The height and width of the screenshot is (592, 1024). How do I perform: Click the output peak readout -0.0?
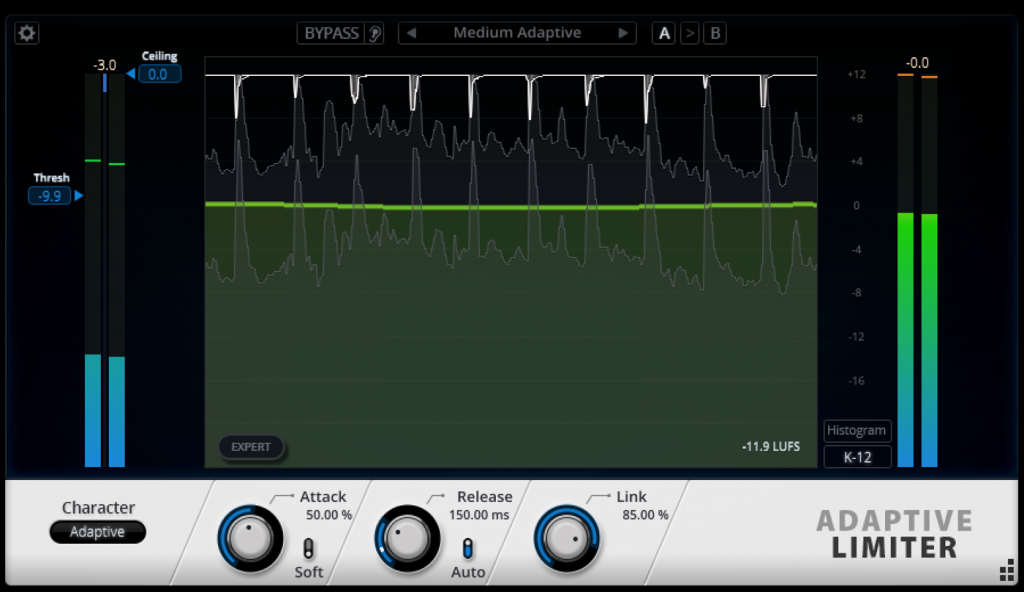pos(917,63)
